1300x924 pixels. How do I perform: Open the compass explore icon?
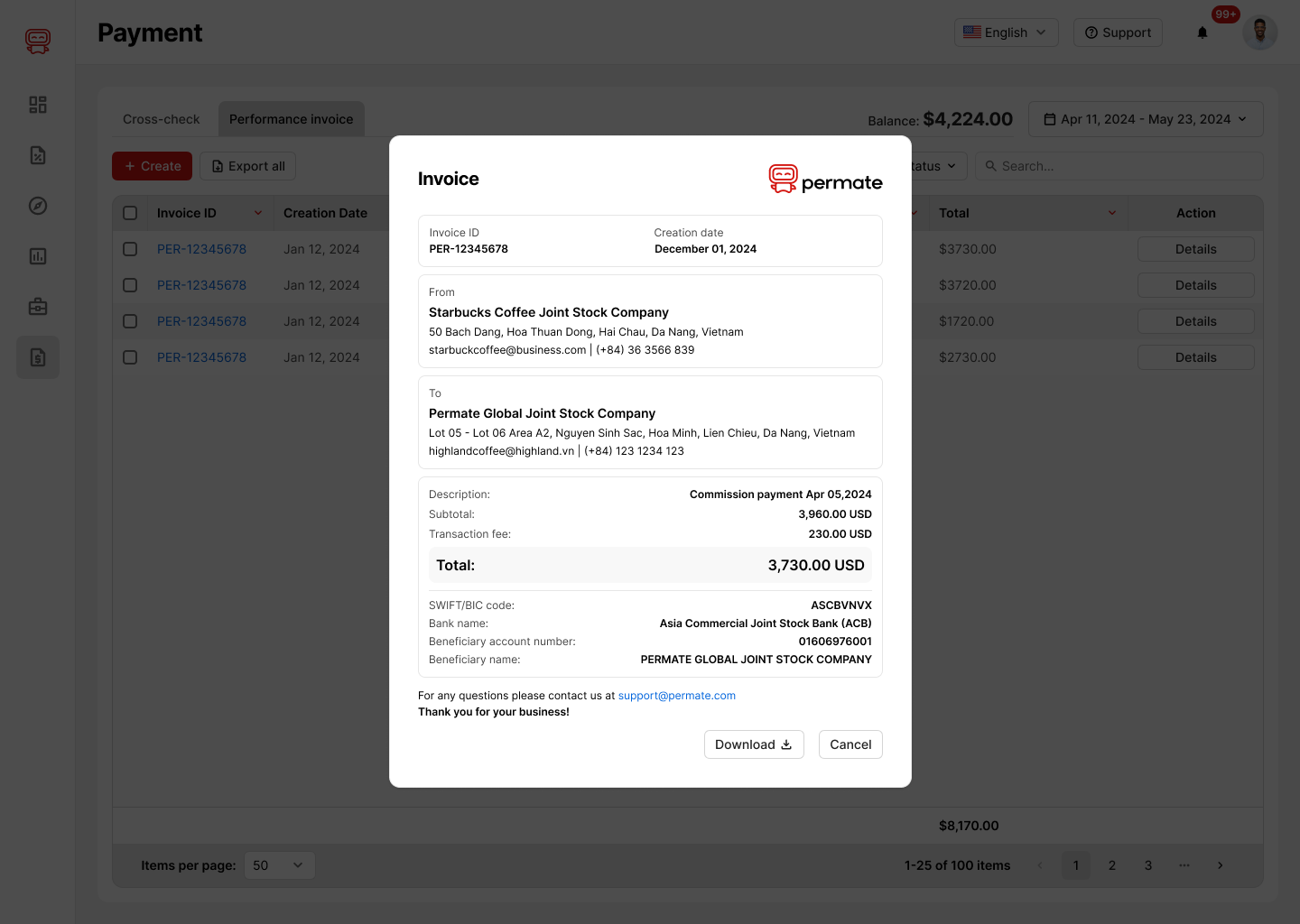pyautogui.click(x=37, y=206)
